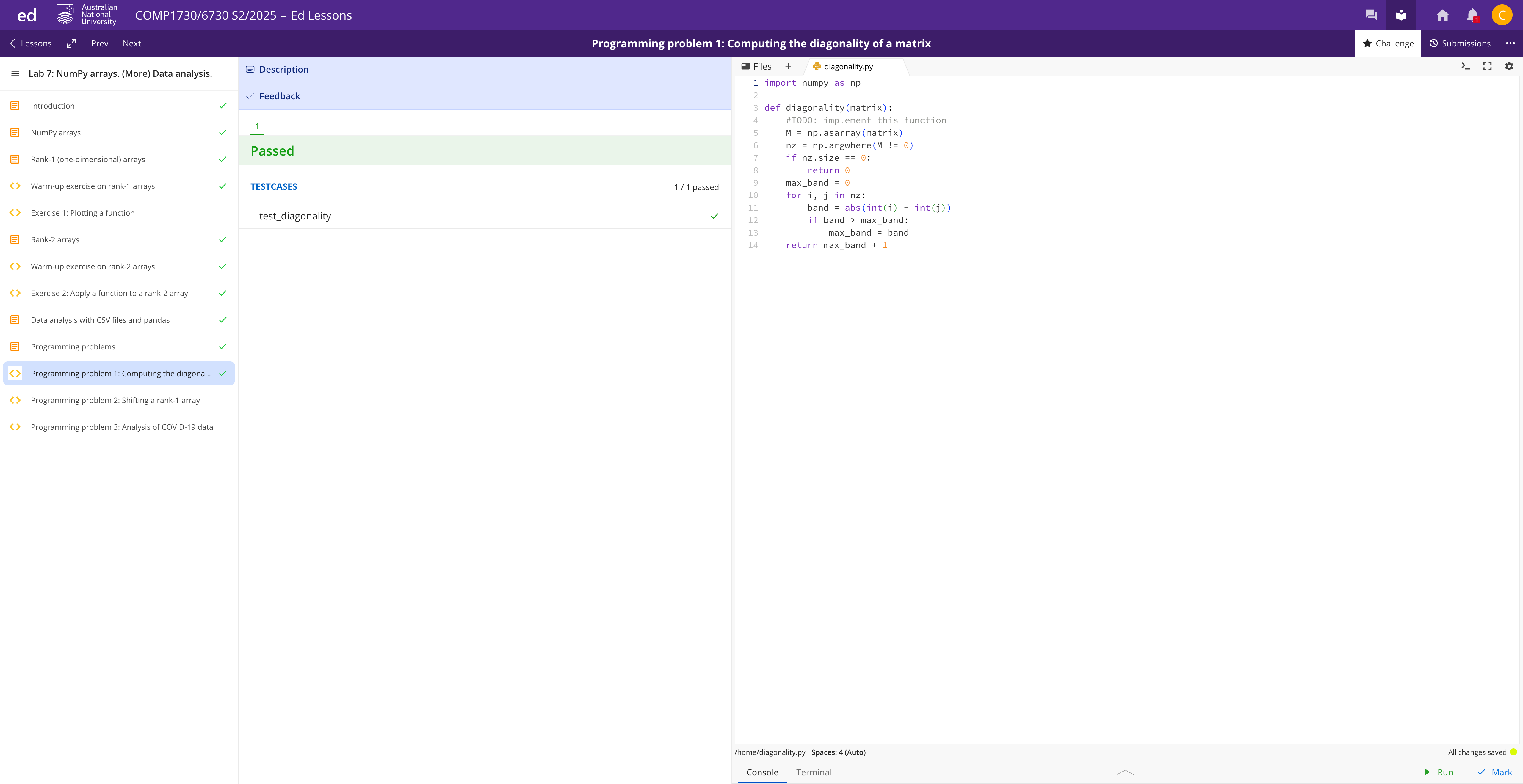Click the code icon for Programming problem 3
The width and height of the screenshot is (1523, 784).
coord(15,427)
